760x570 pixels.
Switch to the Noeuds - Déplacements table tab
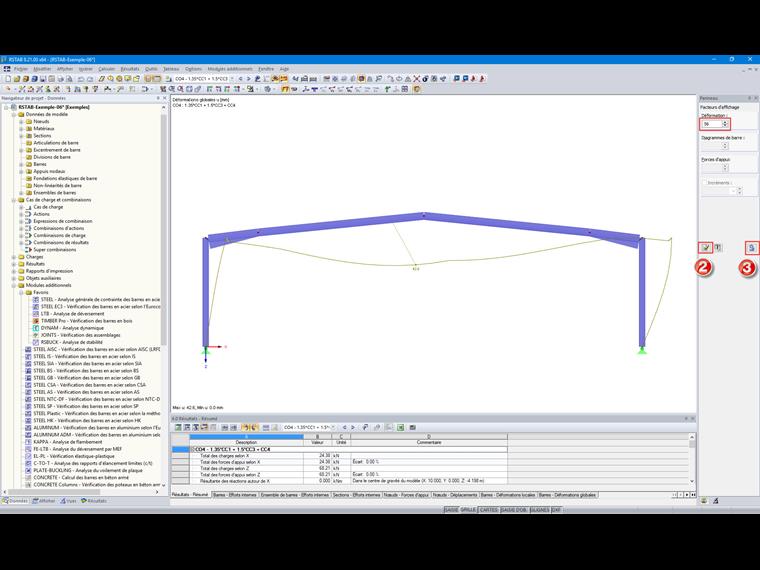[x=454, y=495]
